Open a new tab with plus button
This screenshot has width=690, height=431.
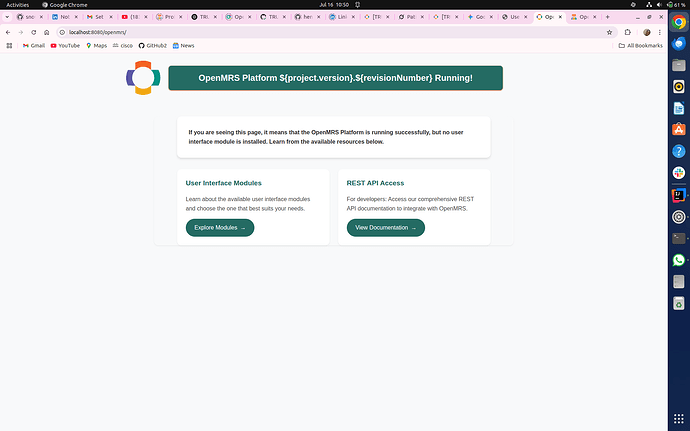pyautogui.click(x=608, y=17)
